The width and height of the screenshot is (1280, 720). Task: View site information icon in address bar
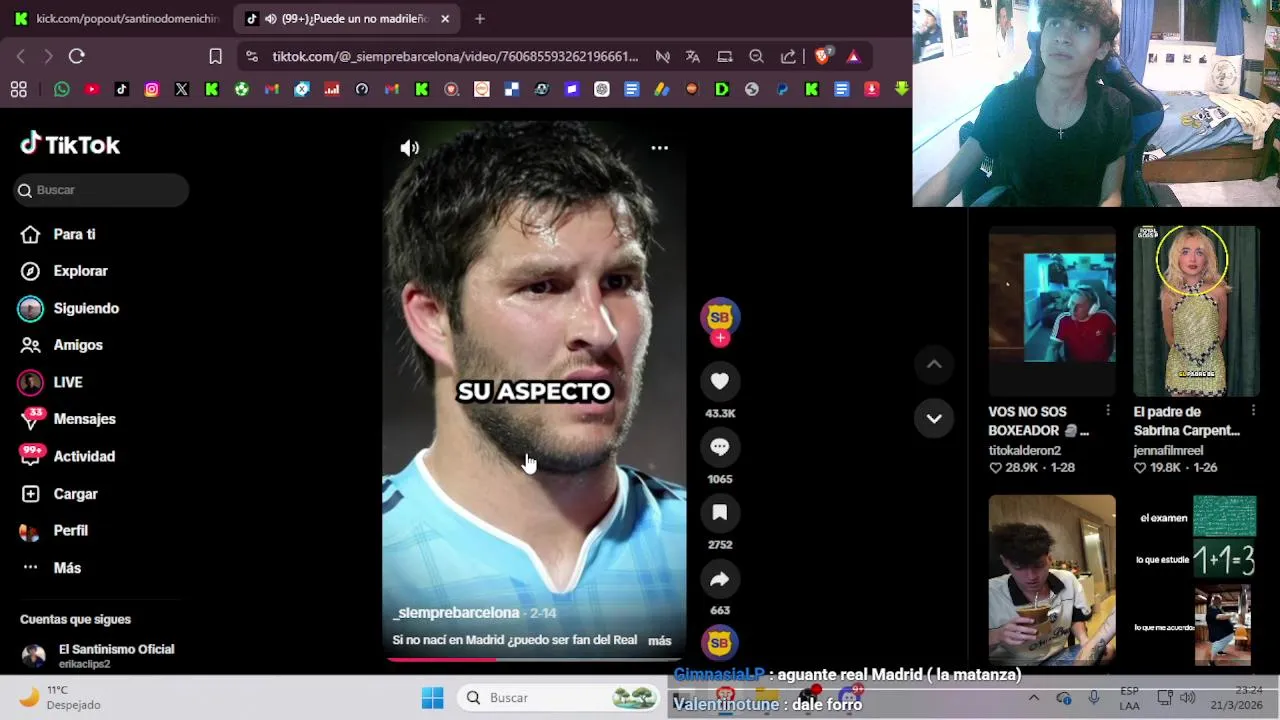251,57
